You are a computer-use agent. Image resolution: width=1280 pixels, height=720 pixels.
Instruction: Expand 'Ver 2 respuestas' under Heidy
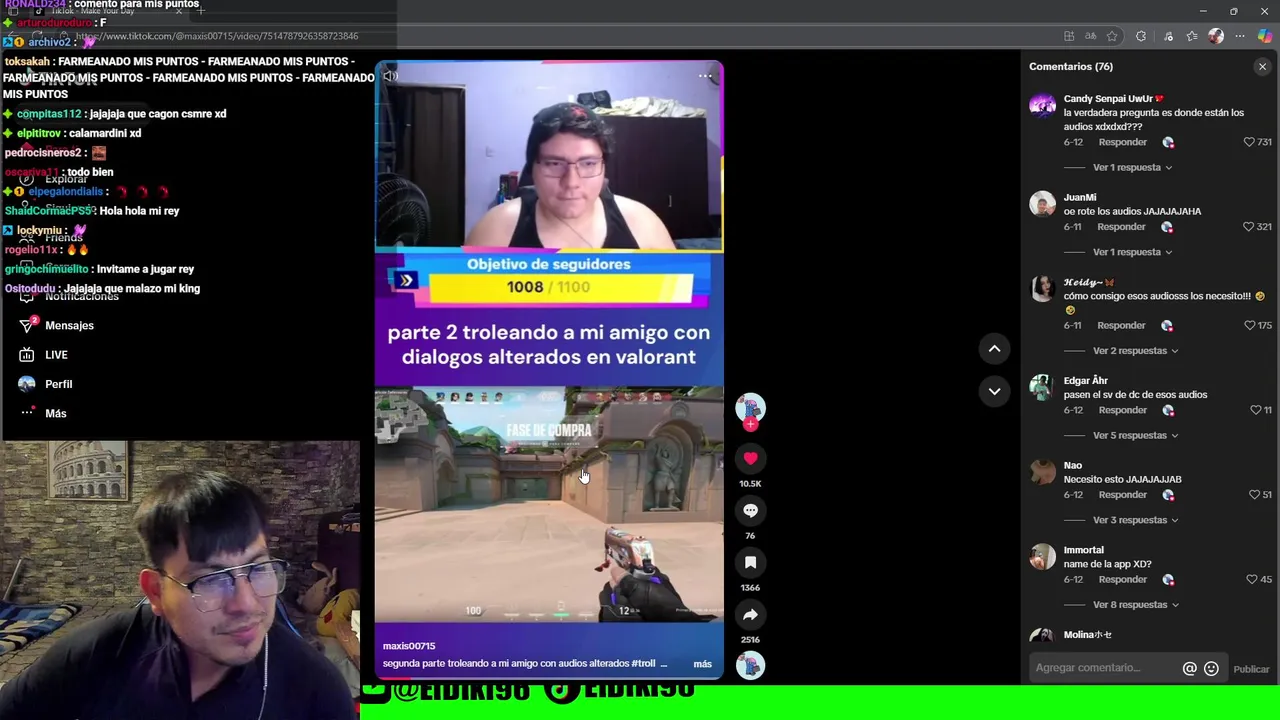pyautogui.click(x=1135, y=351)
